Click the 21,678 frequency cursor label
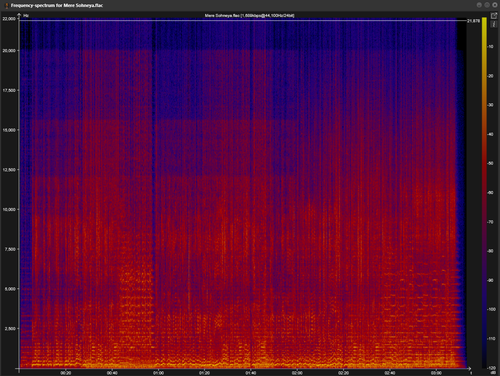 [x=473, y=21]
